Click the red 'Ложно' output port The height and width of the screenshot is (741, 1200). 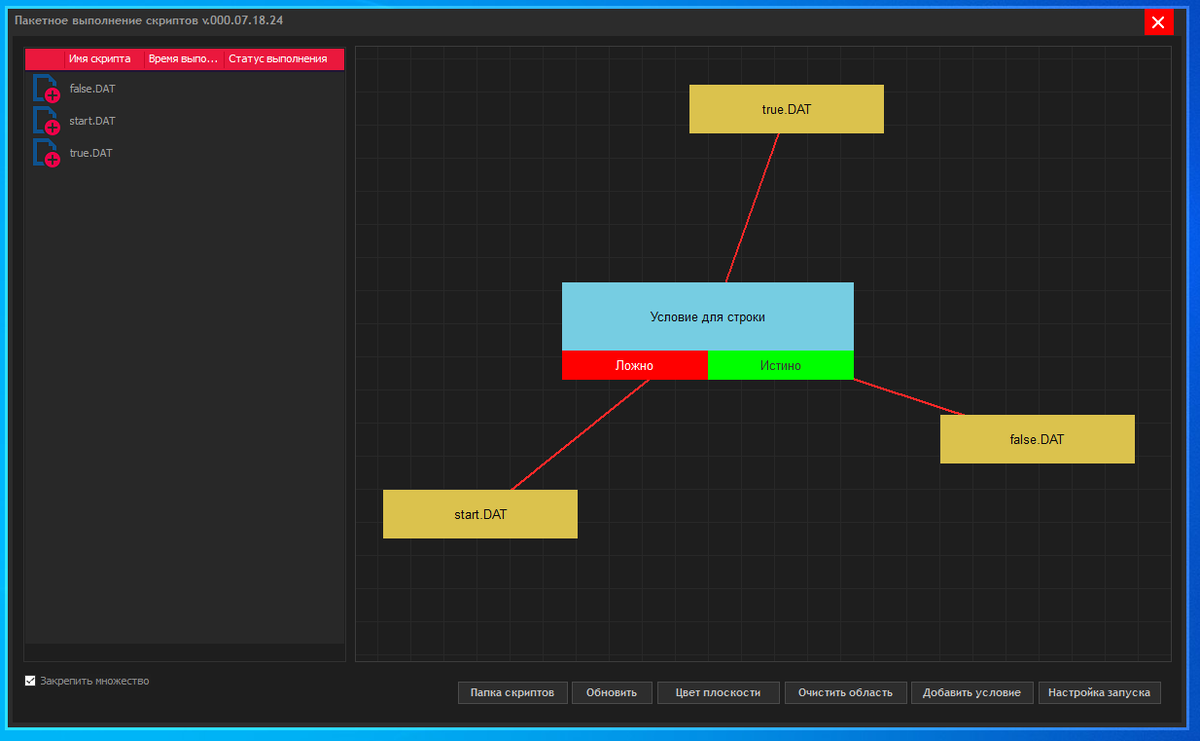click(x=635, y=365)
